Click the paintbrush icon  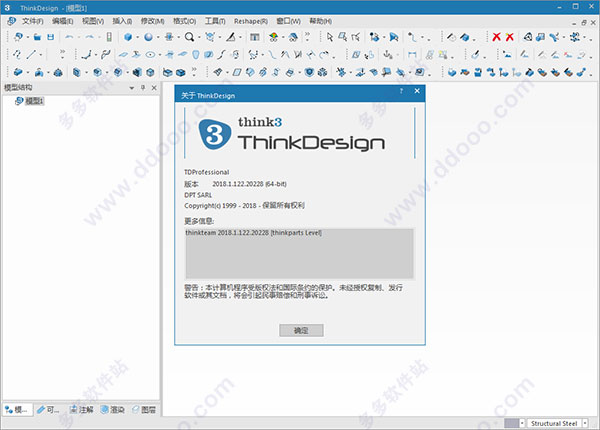(x=475, y=55)
